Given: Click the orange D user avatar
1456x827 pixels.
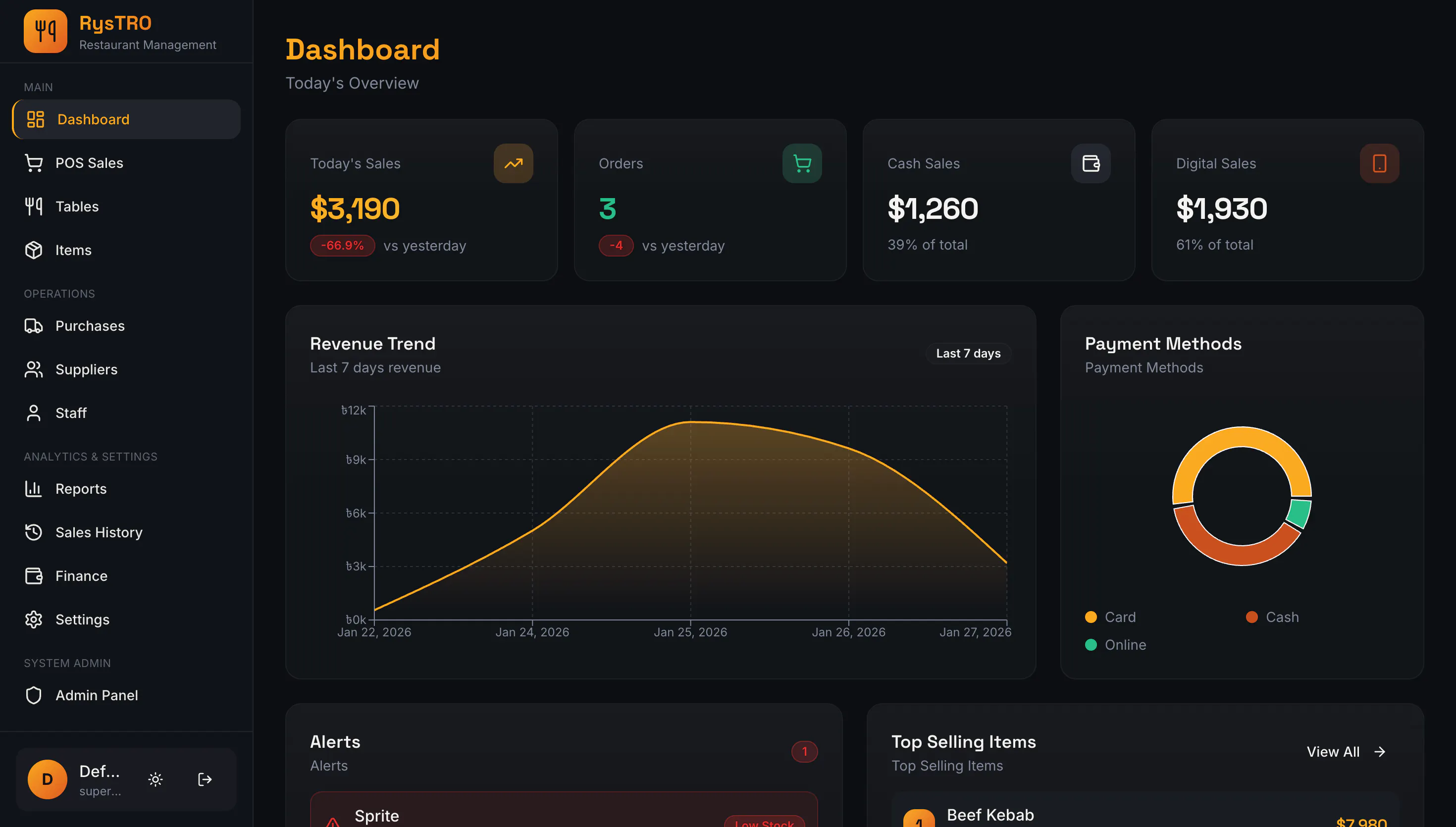Looking at the screenshot, I should [47, 779].
